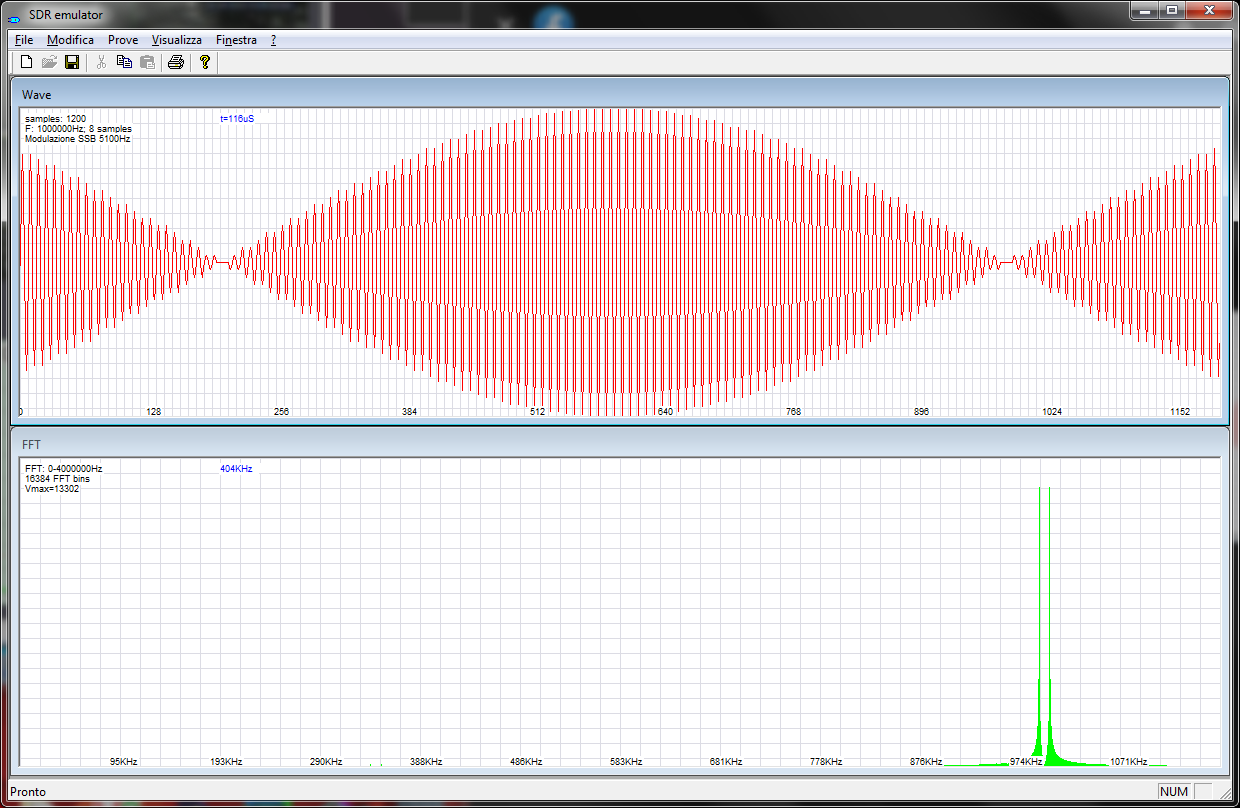The width and height of the screenshot is (1240, 808).
Task: Click the yellow question mark help icon
Action: [205, 63]
